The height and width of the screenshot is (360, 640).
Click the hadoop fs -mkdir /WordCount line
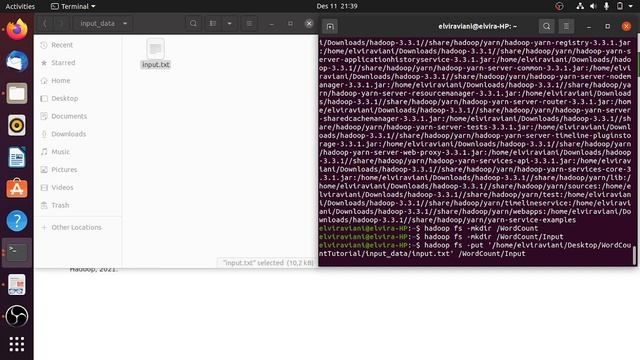pos(429,228)
